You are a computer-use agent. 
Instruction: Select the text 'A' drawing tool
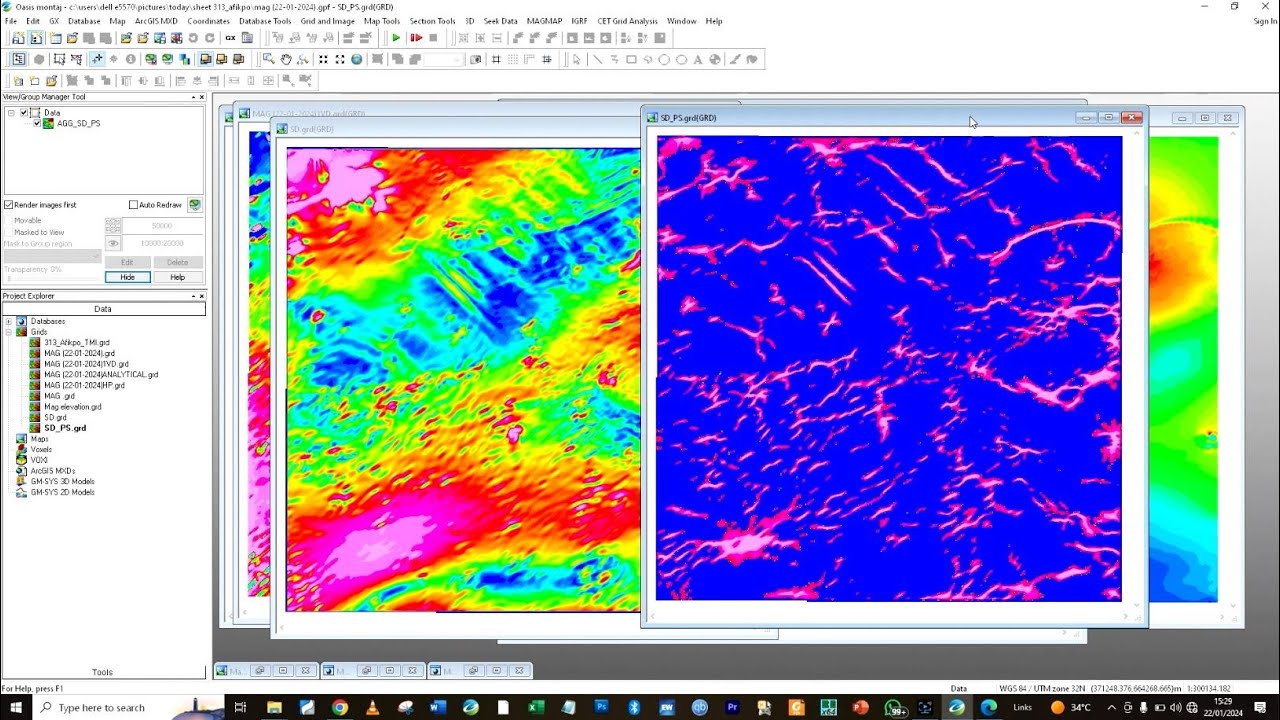tap(698, 59)
